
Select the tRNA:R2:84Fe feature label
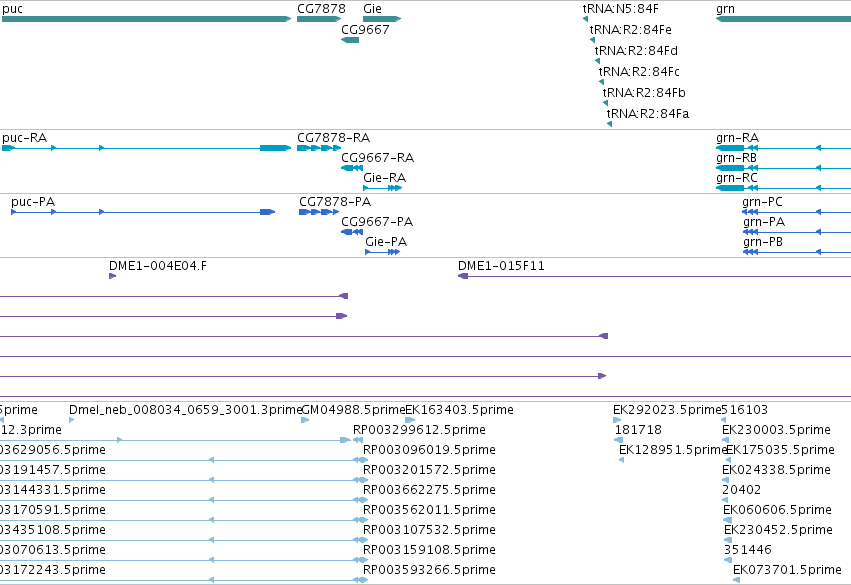click(x=631, y=30)
